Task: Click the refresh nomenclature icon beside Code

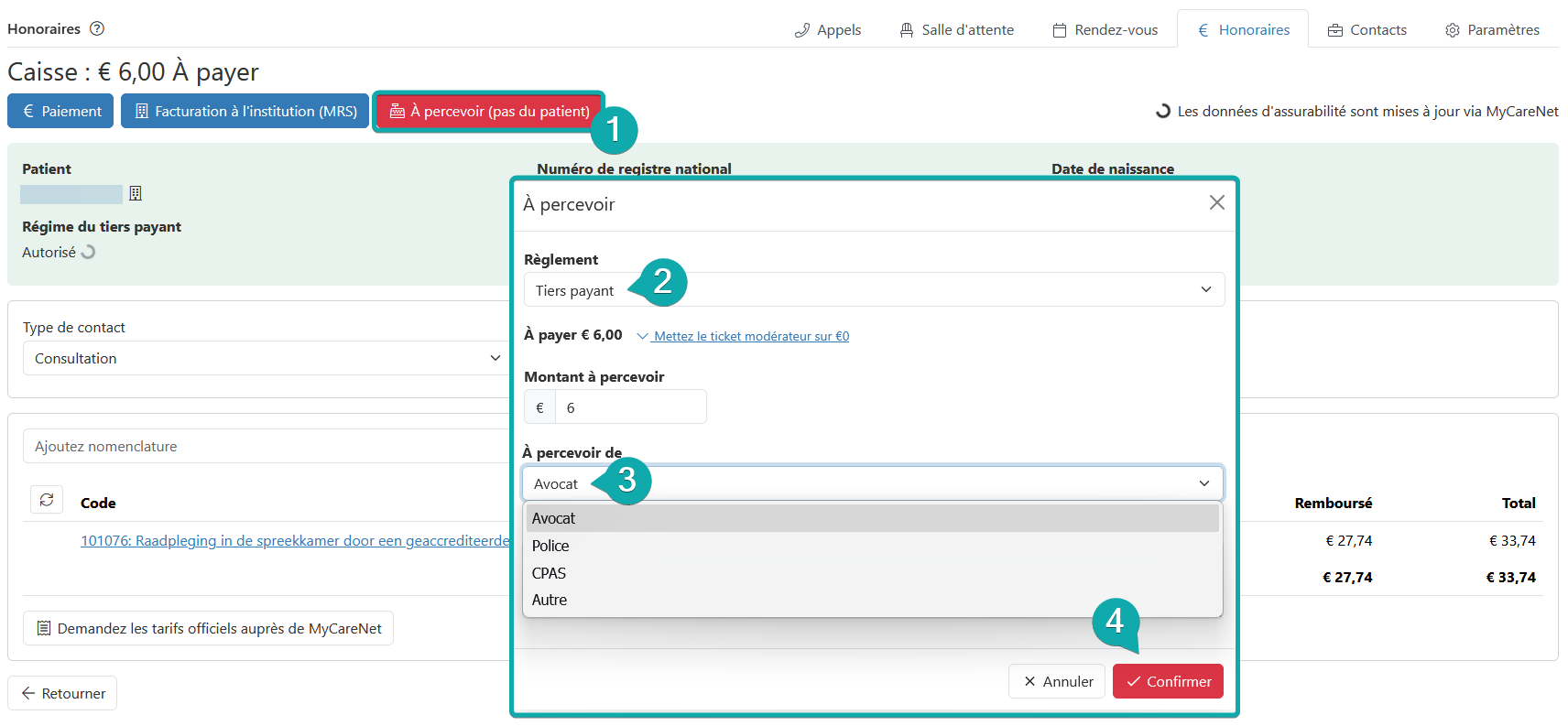Action: point(47,500)
